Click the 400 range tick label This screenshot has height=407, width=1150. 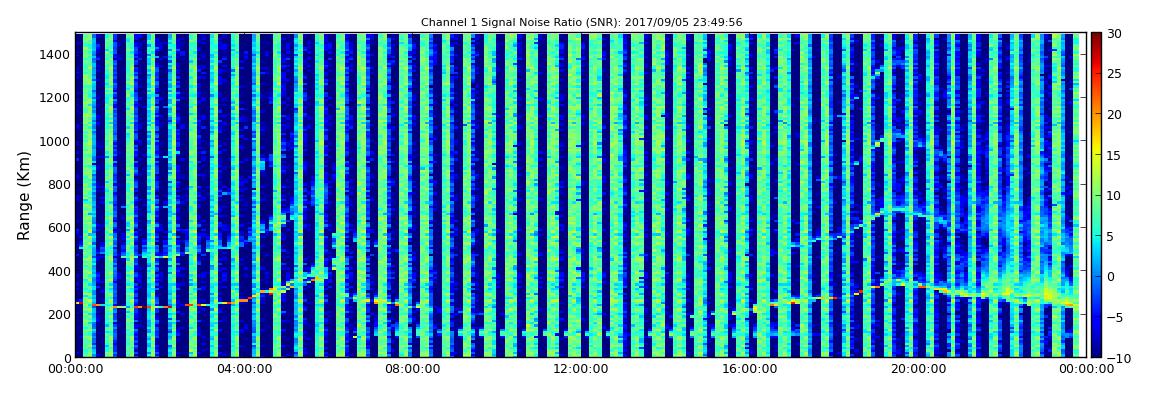(59, 271)
